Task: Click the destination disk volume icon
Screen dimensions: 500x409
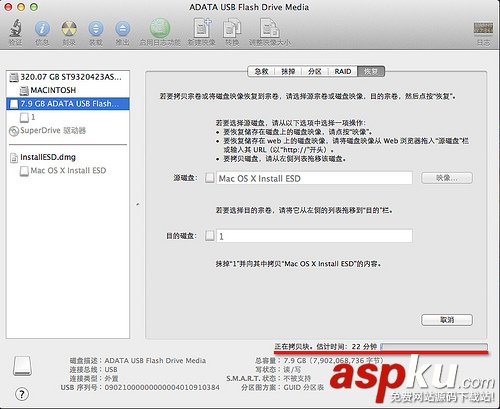Action: [210, 235]
